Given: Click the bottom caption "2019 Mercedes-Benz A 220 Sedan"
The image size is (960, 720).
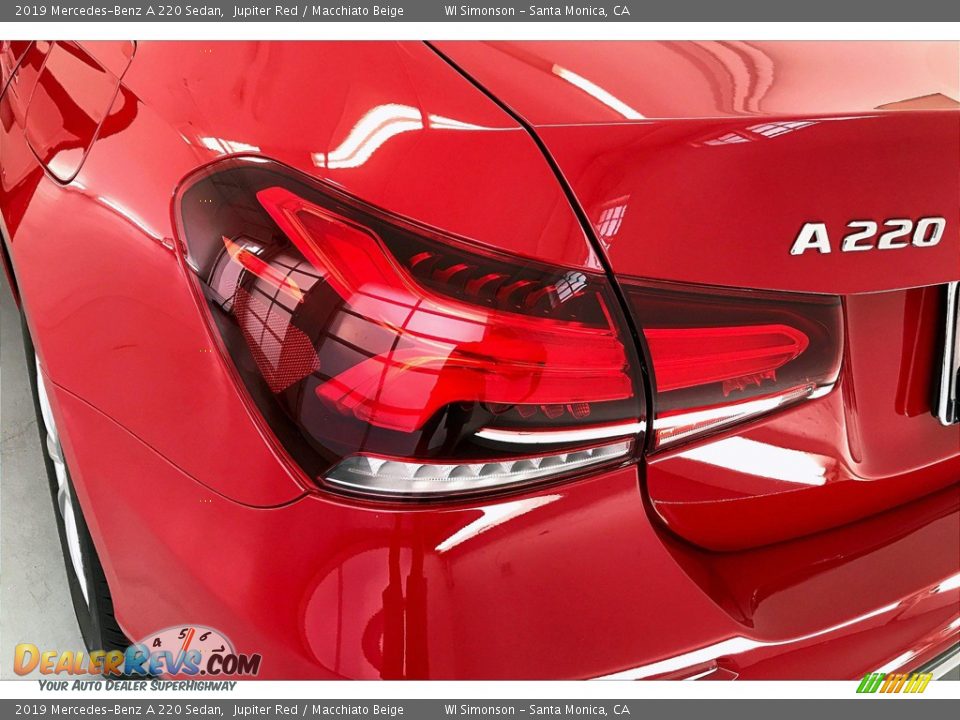Looking at the screenshot, I should point(119,710).
